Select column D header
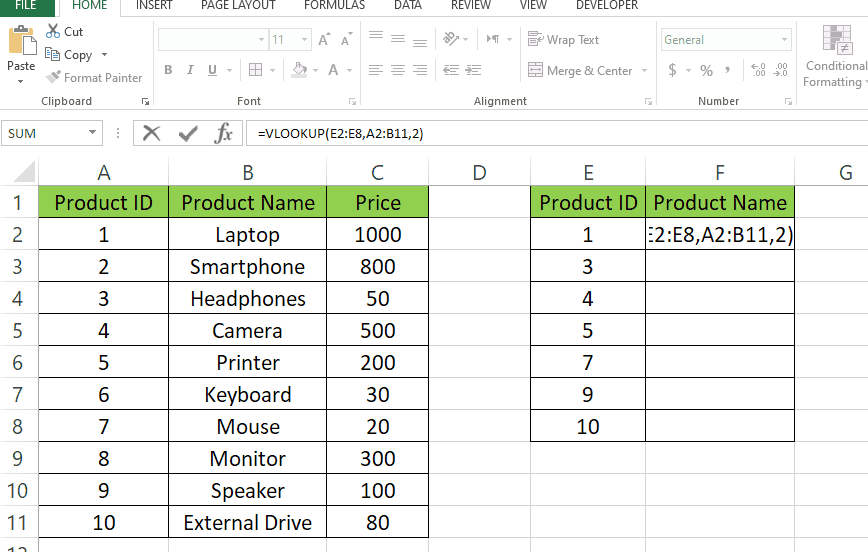 pos(479,172)
